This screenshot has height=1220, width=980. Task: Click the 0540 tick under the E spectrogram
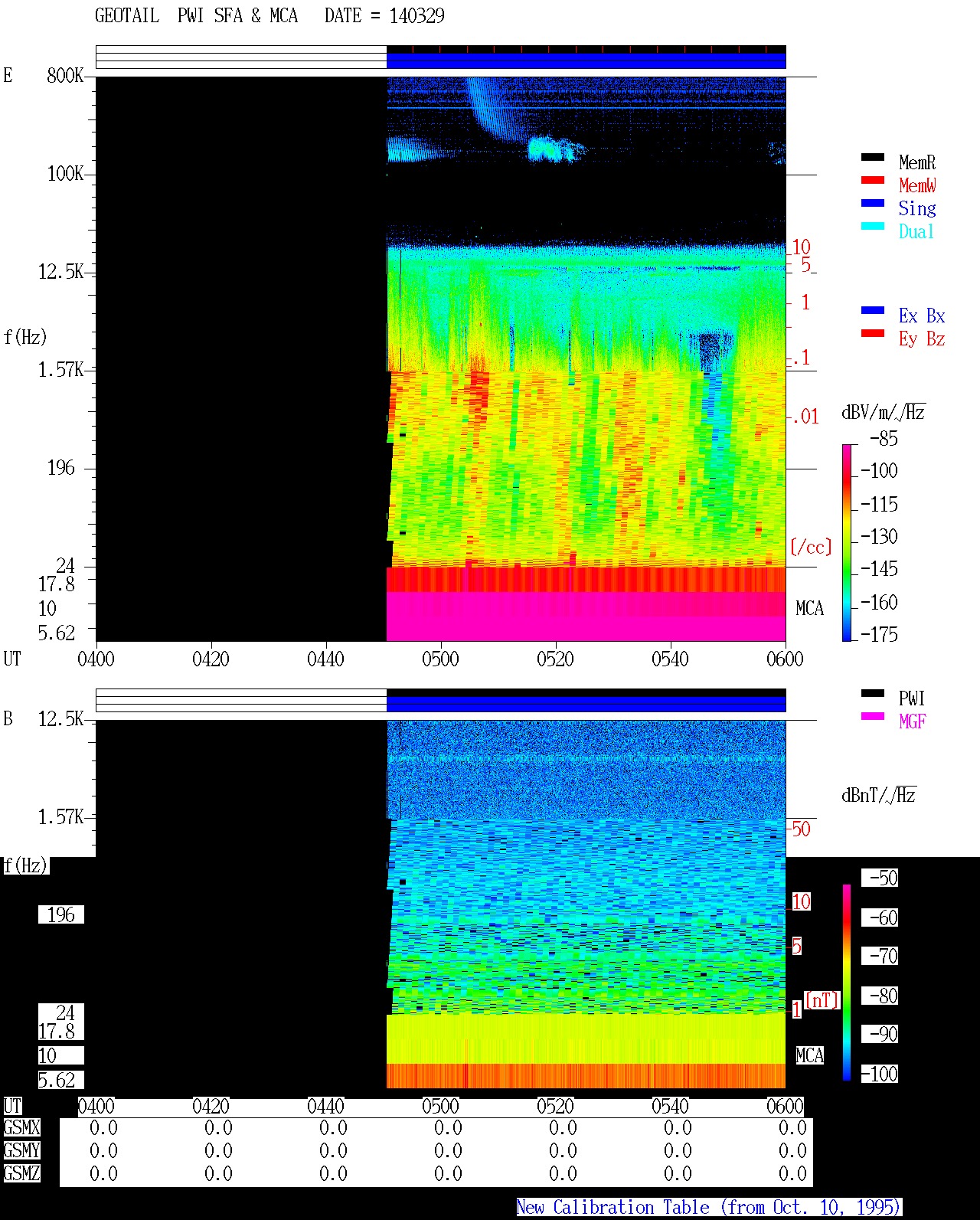click(x=670, y=659)
